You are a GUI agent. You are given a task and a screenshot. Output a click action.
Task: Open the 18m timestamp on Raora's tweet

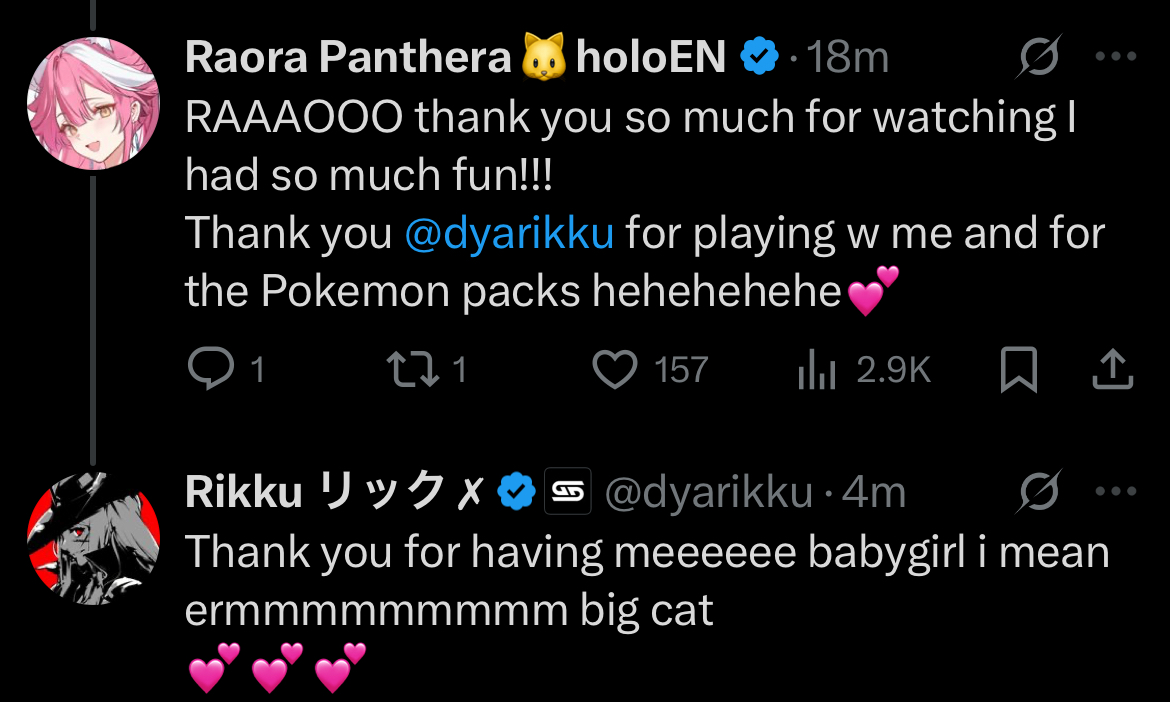848,59
